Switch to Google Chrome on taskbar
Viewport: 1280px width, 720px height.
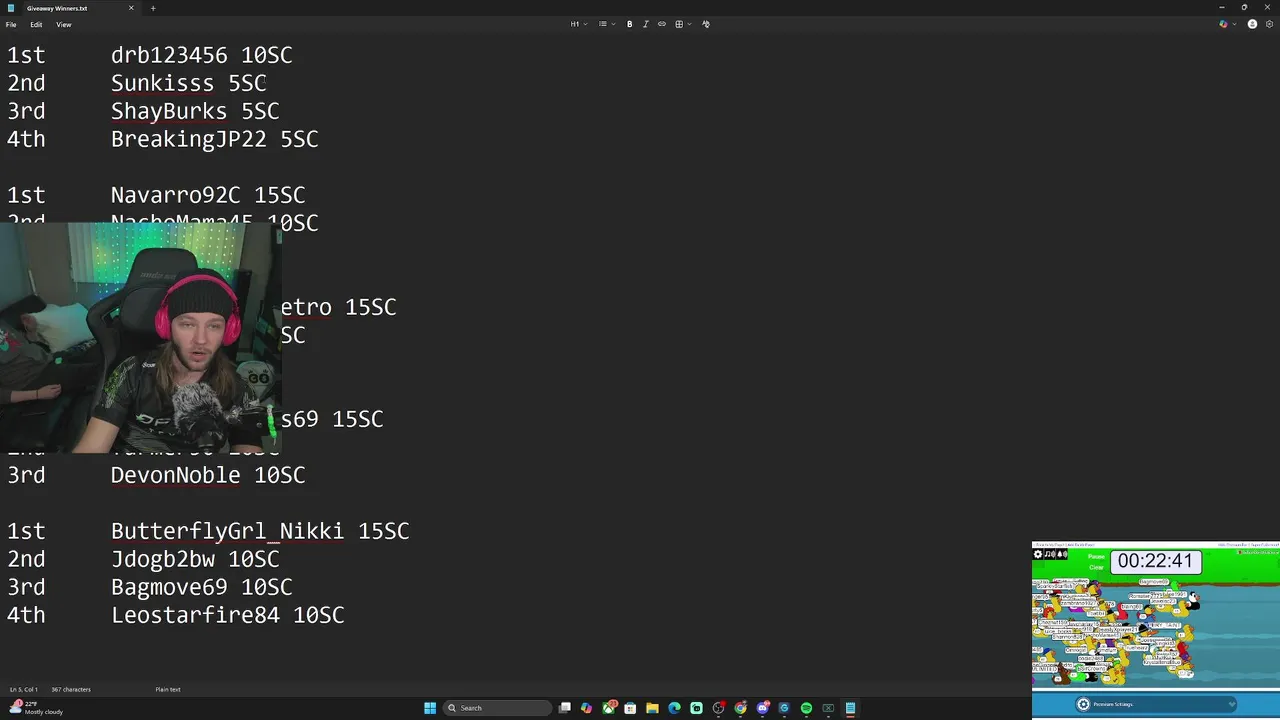740,708
